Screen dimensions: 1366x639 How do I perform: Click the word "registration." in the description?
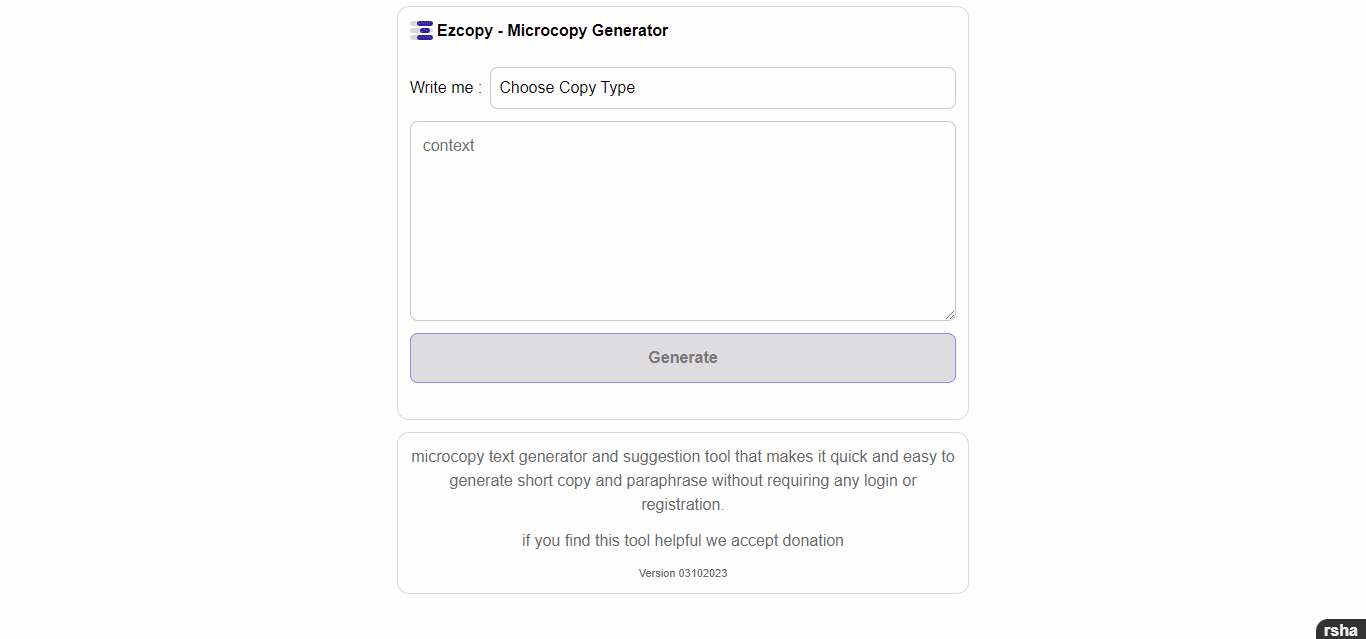(683, 505)
